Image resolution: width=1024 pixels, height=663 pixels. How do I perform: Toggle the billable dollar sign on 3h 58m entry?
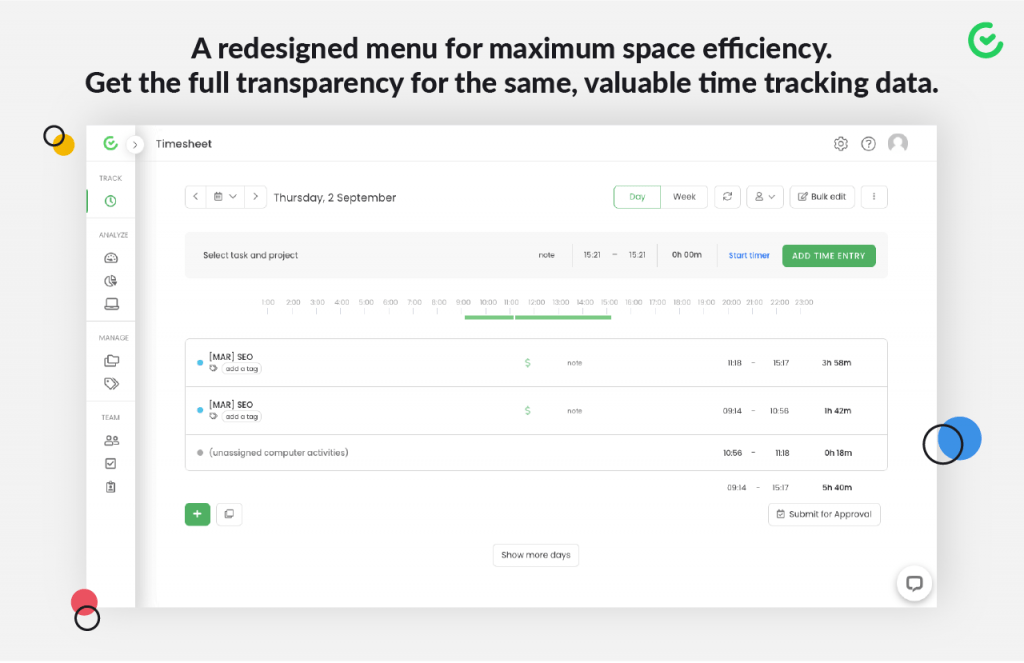[527, 363]
